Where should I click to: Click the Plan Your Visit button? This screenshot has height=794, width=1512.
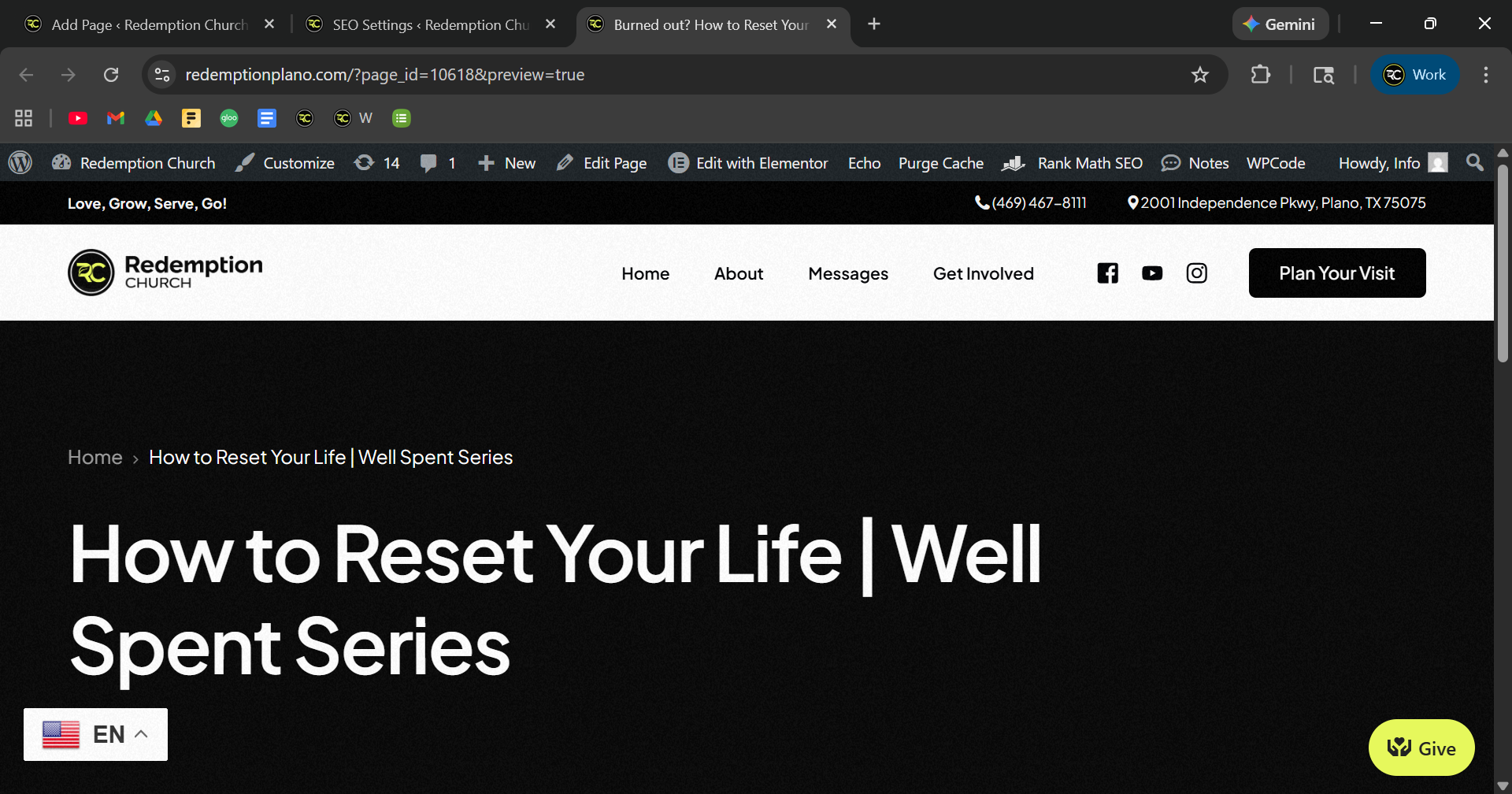coord(1336,273)
